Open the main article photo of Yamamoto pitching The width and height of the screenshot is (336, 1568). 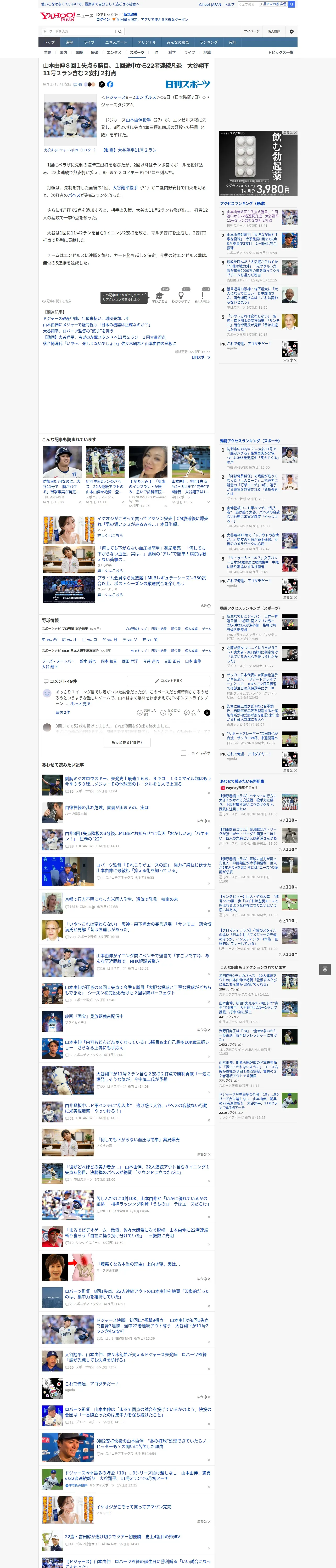[70, 119]
